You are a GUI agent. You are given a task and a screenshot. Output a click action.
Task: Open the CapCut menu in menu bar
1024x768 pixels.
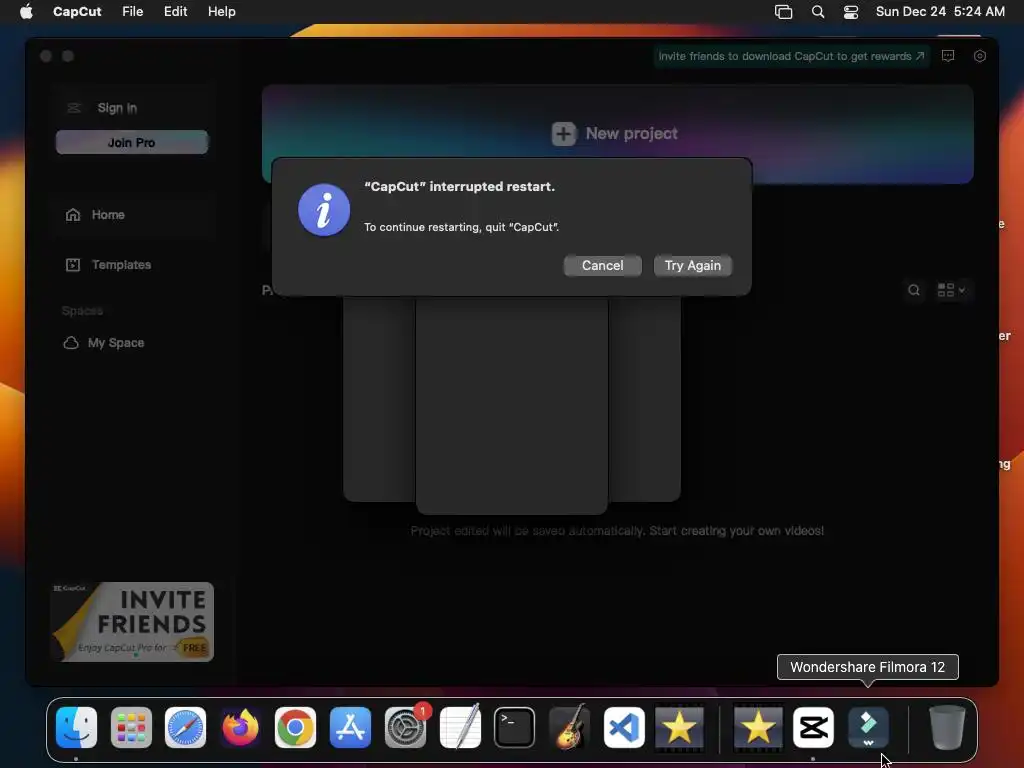pyautogui.click(x=77, y=12)
